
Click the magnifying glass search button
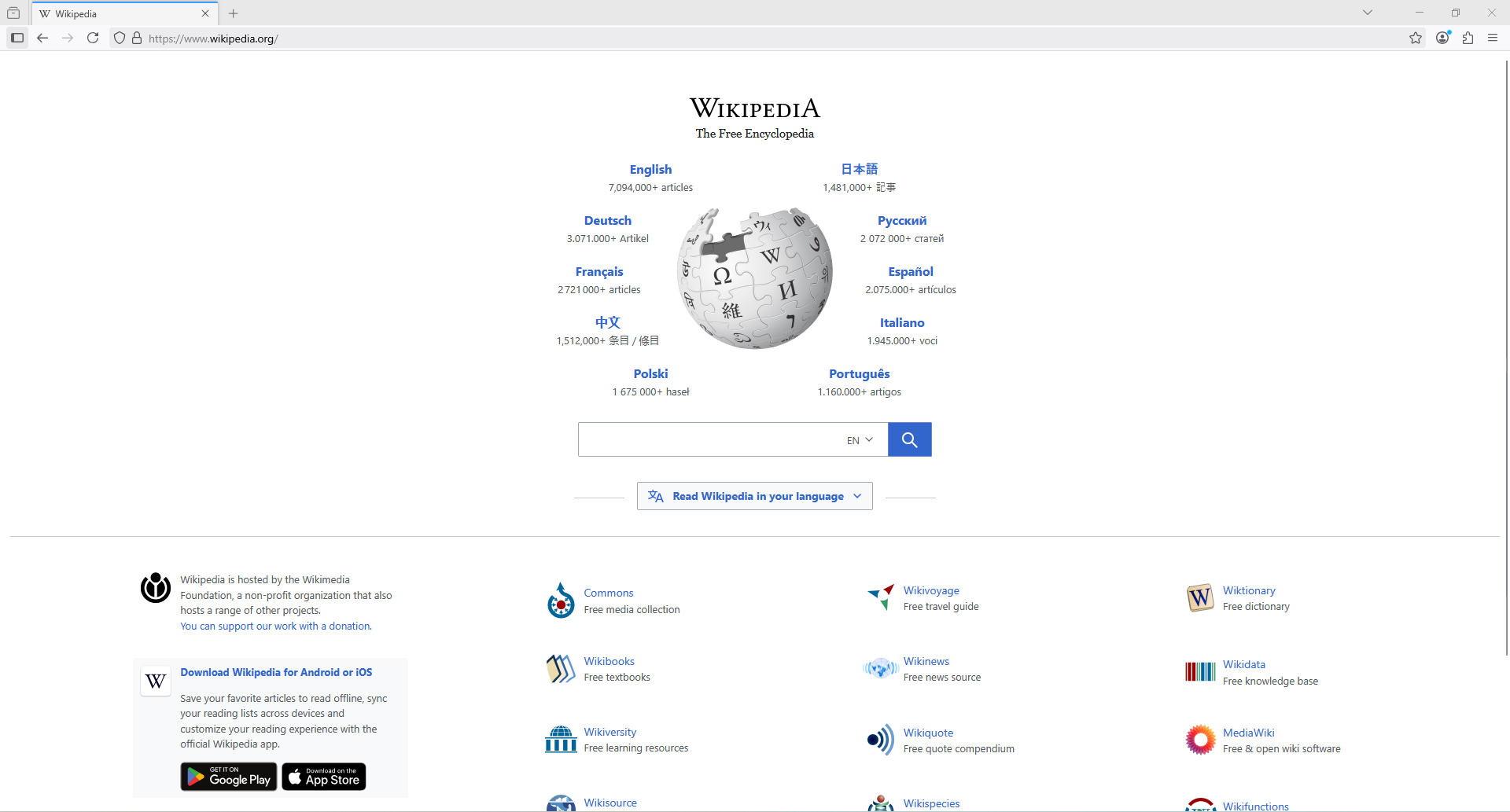tap(909, 439)
